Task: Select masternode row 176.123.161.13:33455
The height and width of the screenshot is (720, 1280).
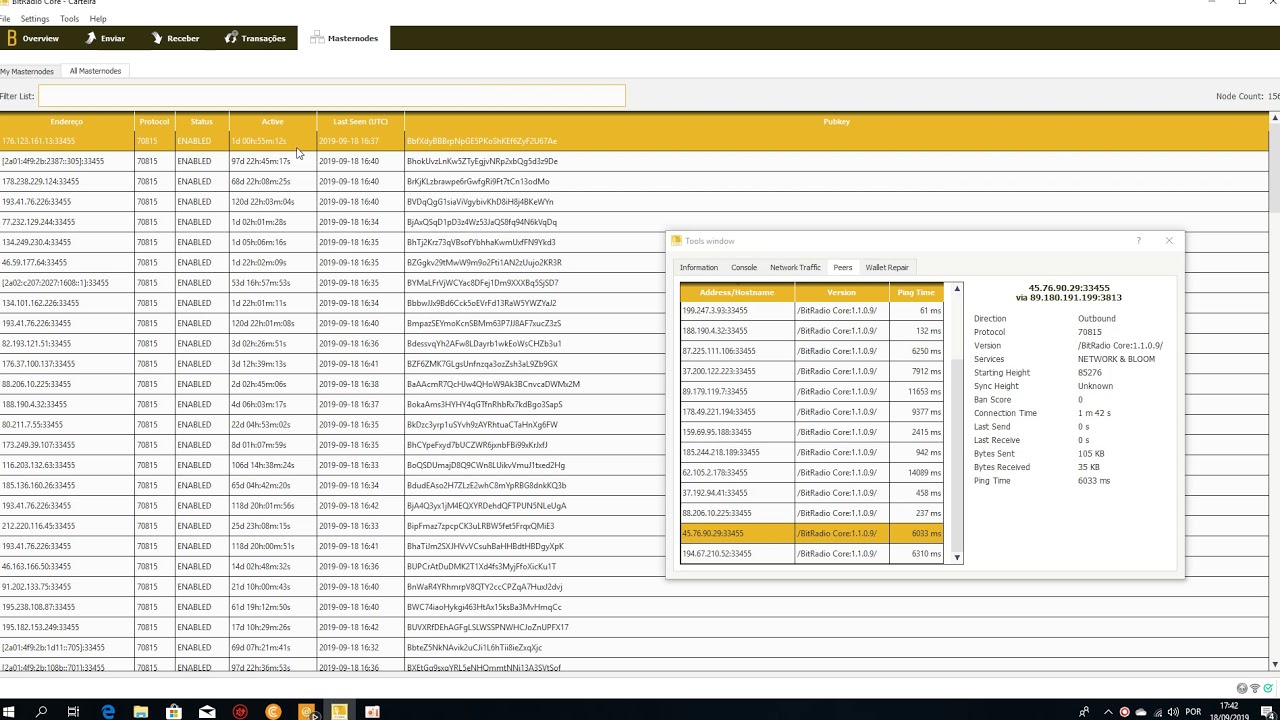Action: click(634, 141)
